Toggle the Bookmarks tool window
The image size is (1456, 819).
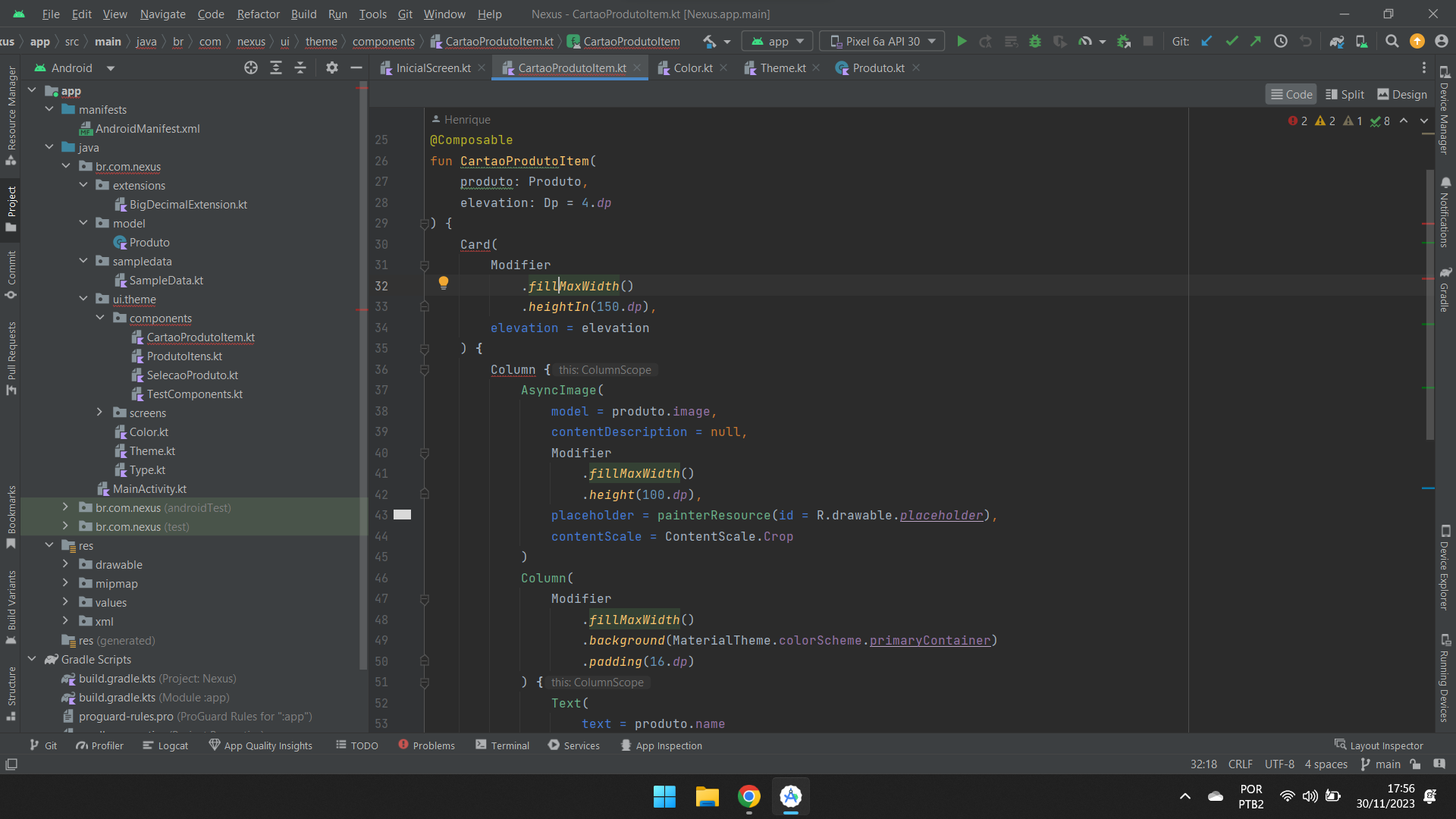coord(11,517)
